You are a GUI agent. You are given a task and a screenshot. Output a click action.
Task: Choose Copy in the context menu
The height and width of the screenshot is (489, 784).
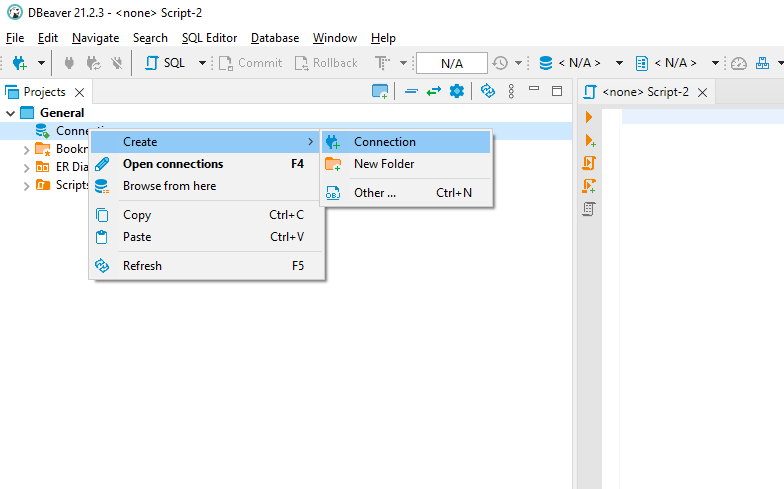207,215
